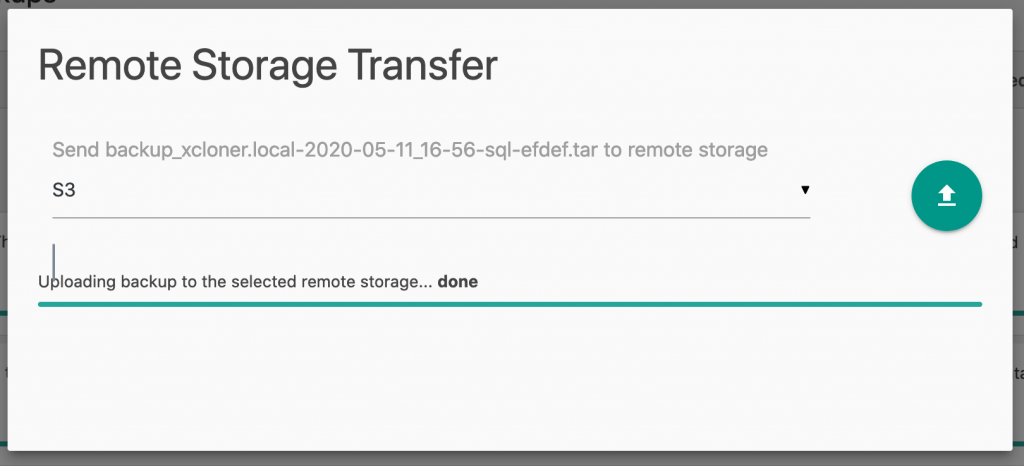The width and height of the screenshot is (1024, 466).
Task: Click the Uploading backup status message
Action: tap(258, 282)
